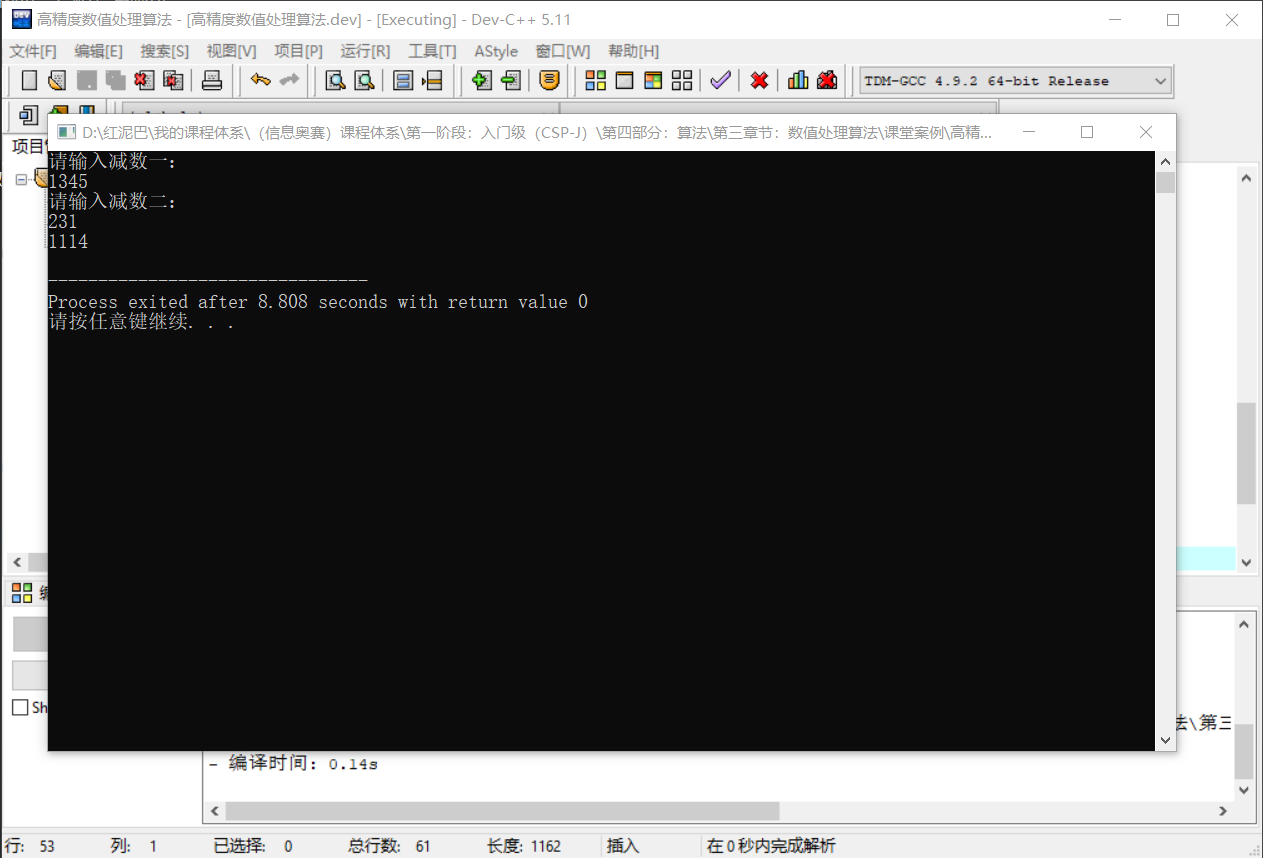Click the Compile and Run icon
1263x858 pixels.
[653, 81]
